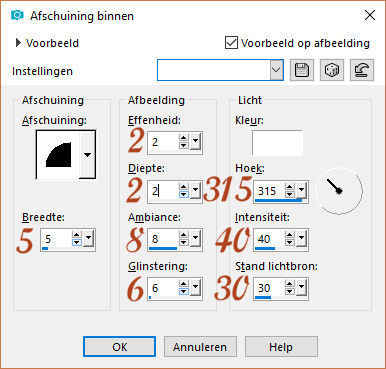Viewport: 386px width, 369px height.
Task: Save the current preset with the floppy icon
Action: [302, 70]
